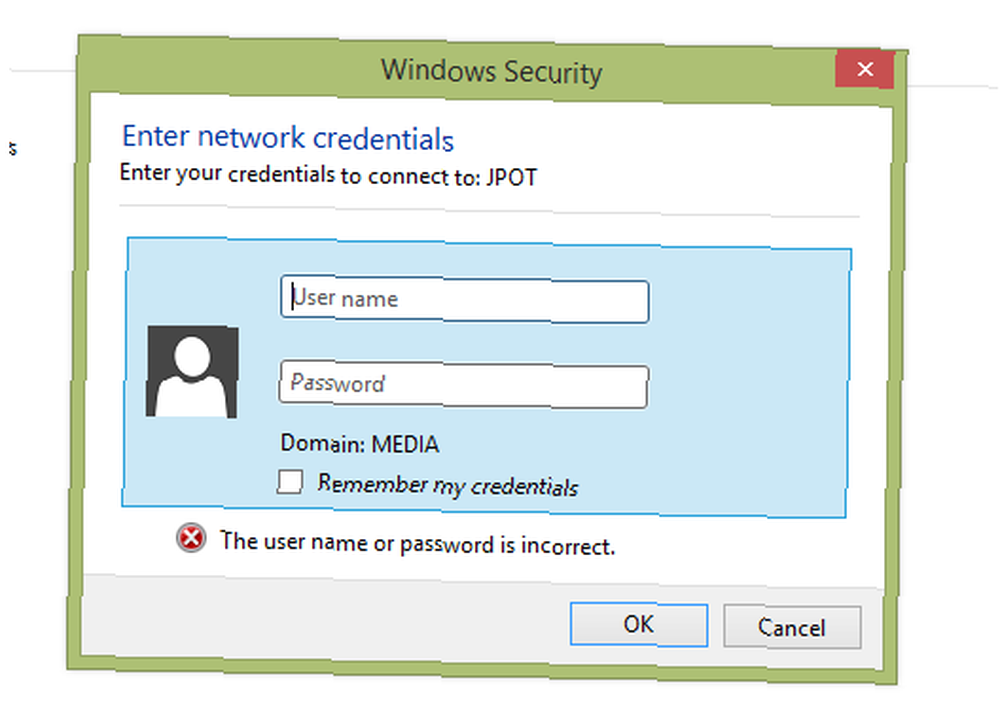
Task: Click the Enter network credentials heading
Action: coord(288,137)
